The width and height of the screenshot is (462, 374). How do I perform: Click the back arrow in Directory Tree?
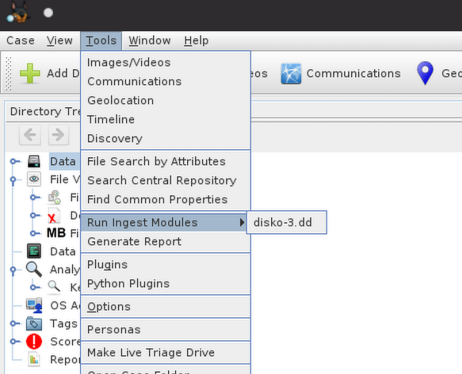30,135
